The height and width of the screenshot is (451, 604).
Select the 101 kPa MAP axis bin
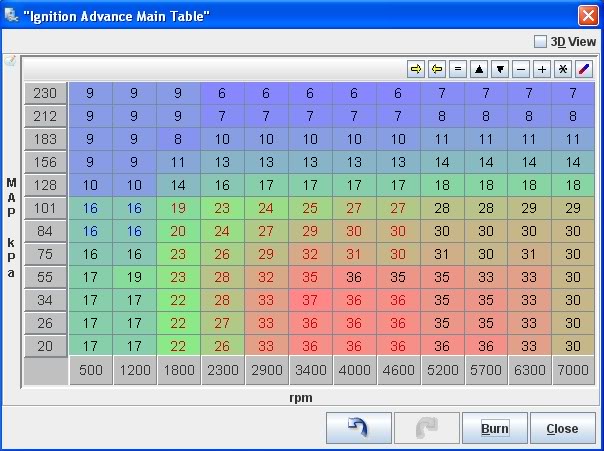tap(45, 208)
